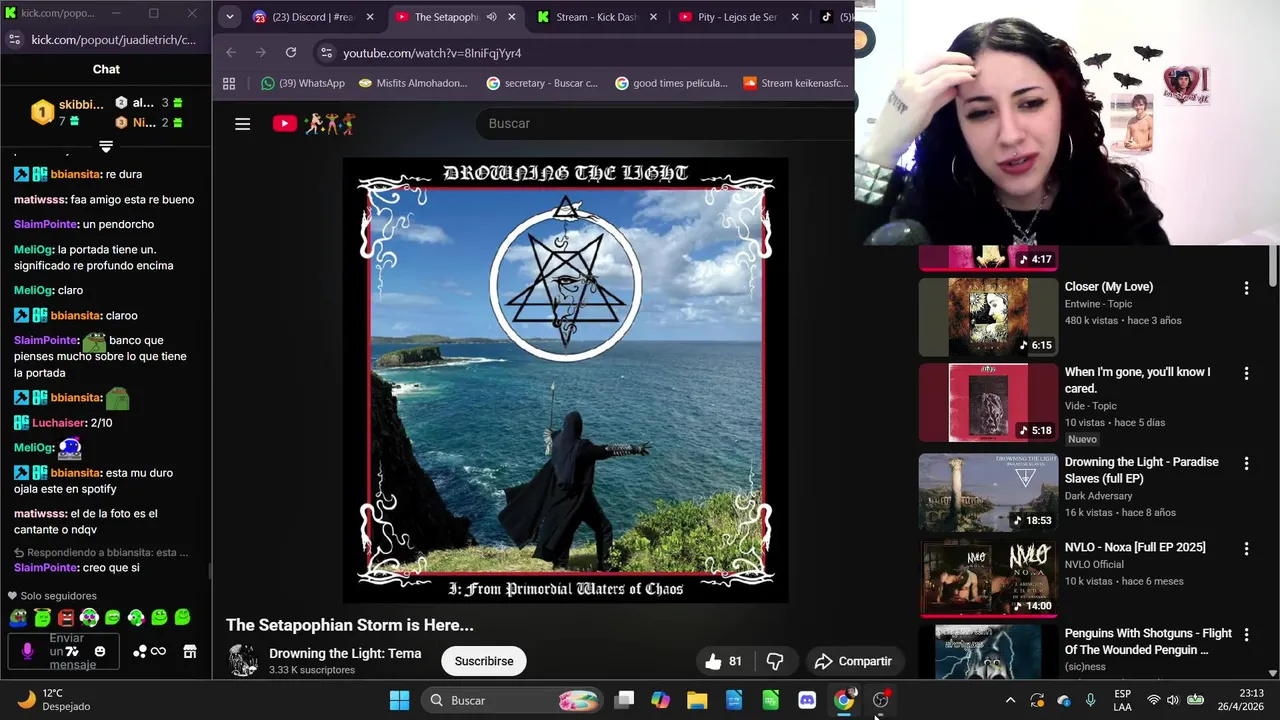Open Discord from the taskbar

pyautogui.click(x=807, y=700)
